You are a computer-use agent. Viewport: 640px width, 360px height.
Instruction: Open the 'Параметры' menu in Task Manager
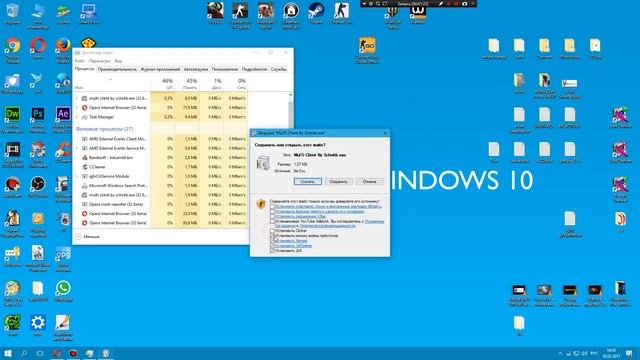(100, 61)
